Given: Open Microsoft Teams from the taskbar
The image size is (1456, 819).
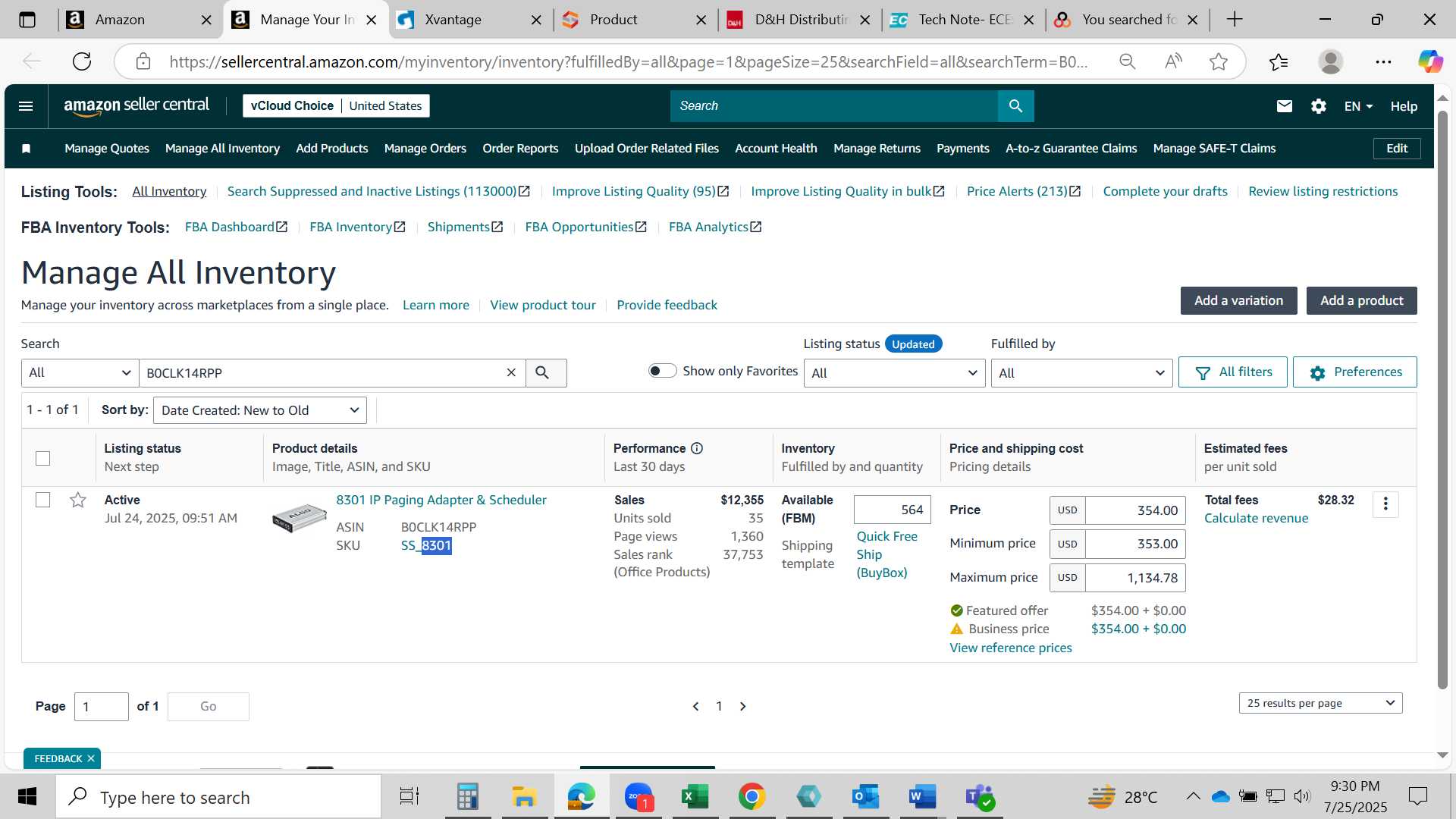Looking at the screenshot, I should click(980, 797).
